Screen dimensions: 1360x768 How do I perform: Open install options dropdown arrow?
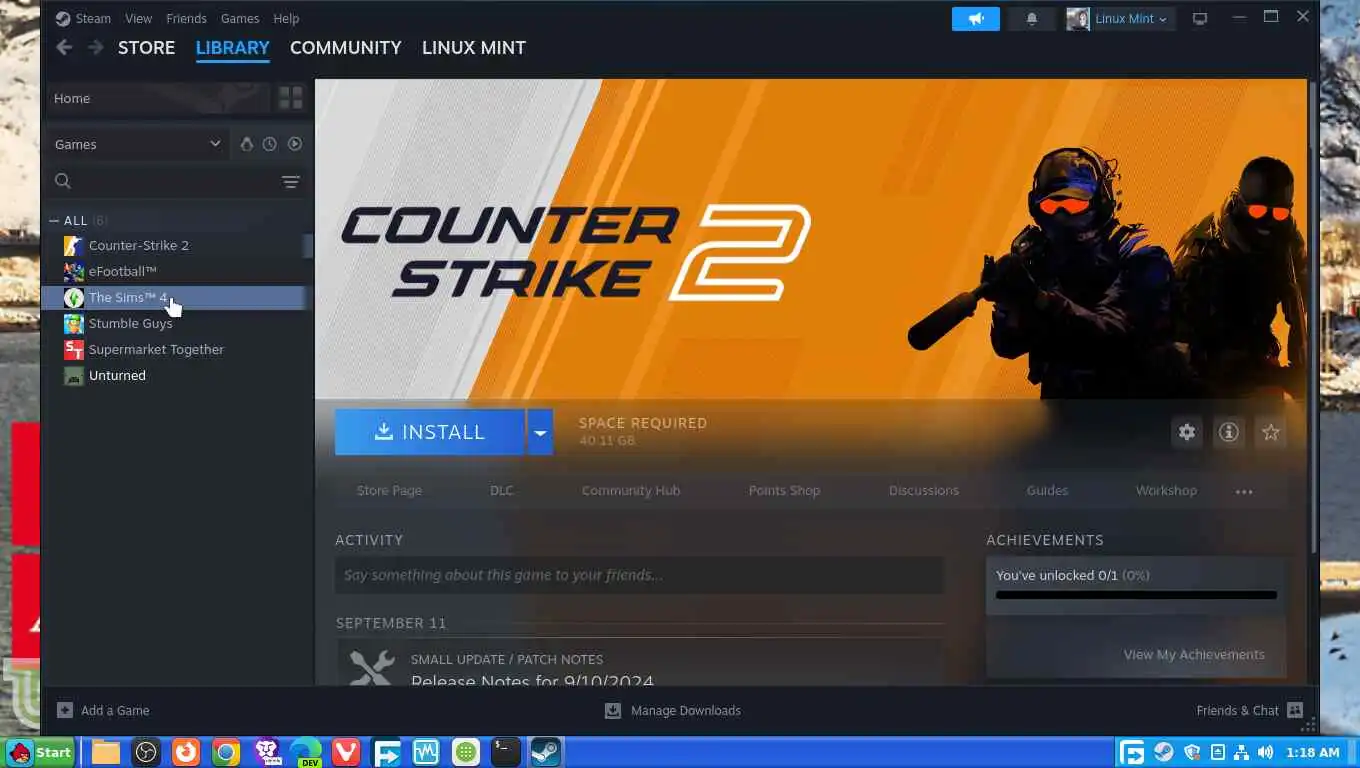pyautogui.click(x=540, y=432)
